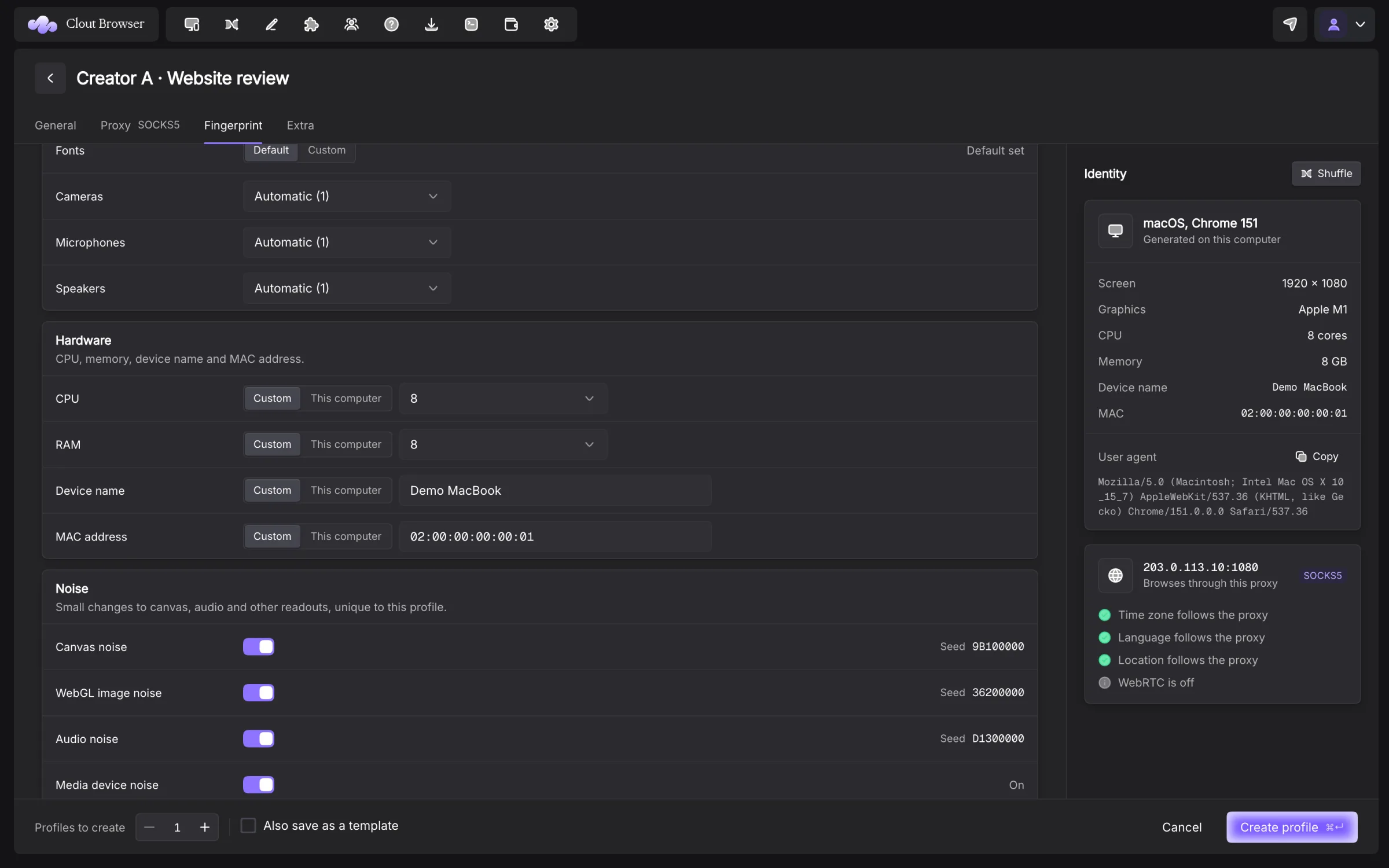Open the wallet icon in the toolbar
This screenshot has width=1389, height=868.
(x=511, y=24)
